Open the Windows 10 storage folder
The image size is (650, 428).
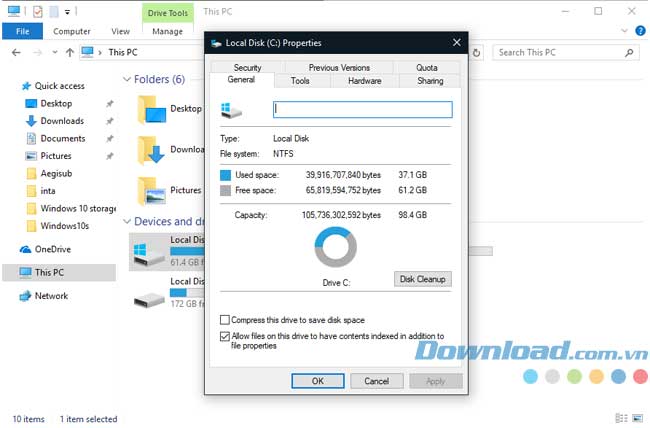click(x=78, y=208)
